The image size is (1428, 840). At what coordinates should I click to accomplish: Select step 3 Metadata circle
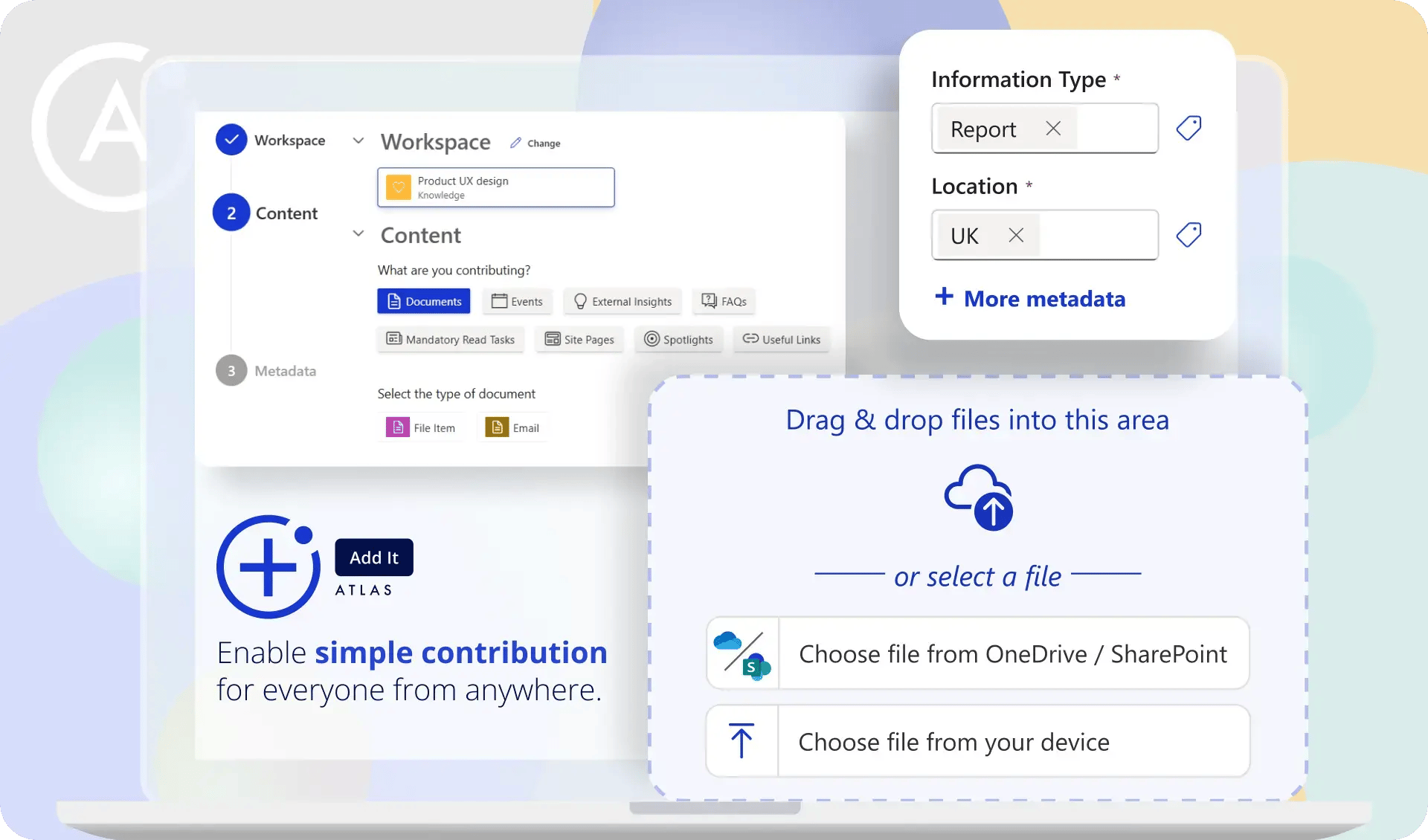click(x=231, y=370)
